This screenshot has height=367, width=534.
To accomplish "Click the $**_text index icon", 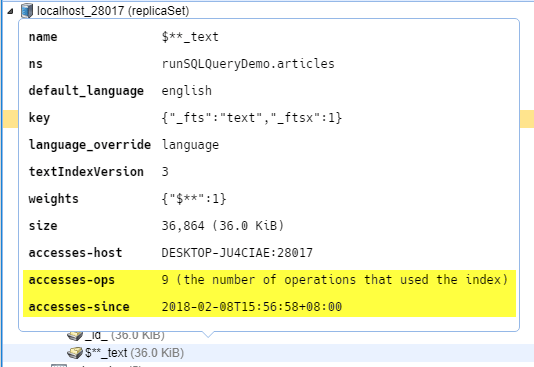I will click(x=75, y=353).
